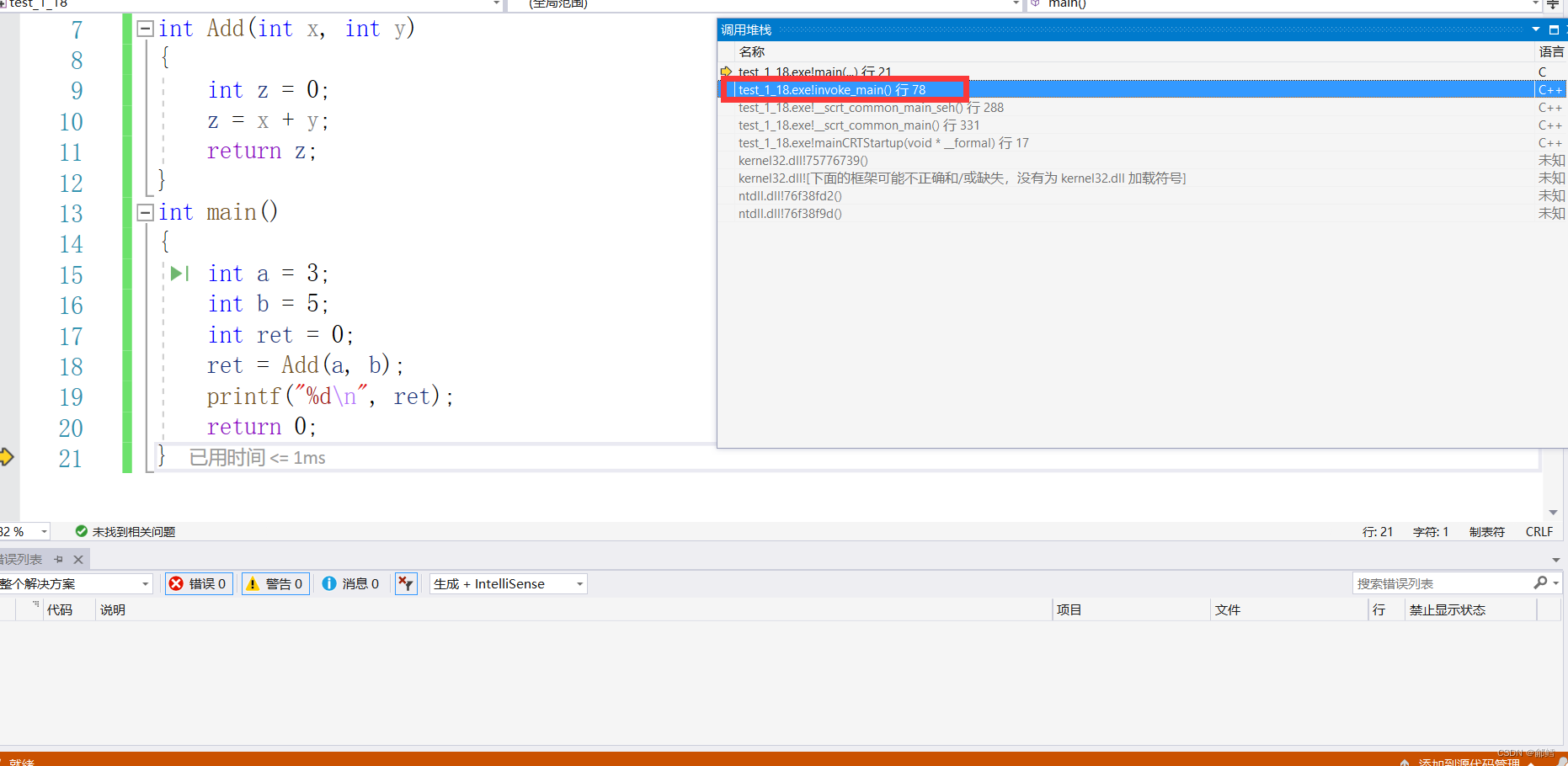
Task: Toggle the 警告 0 warnings filter
Action: 275,583
